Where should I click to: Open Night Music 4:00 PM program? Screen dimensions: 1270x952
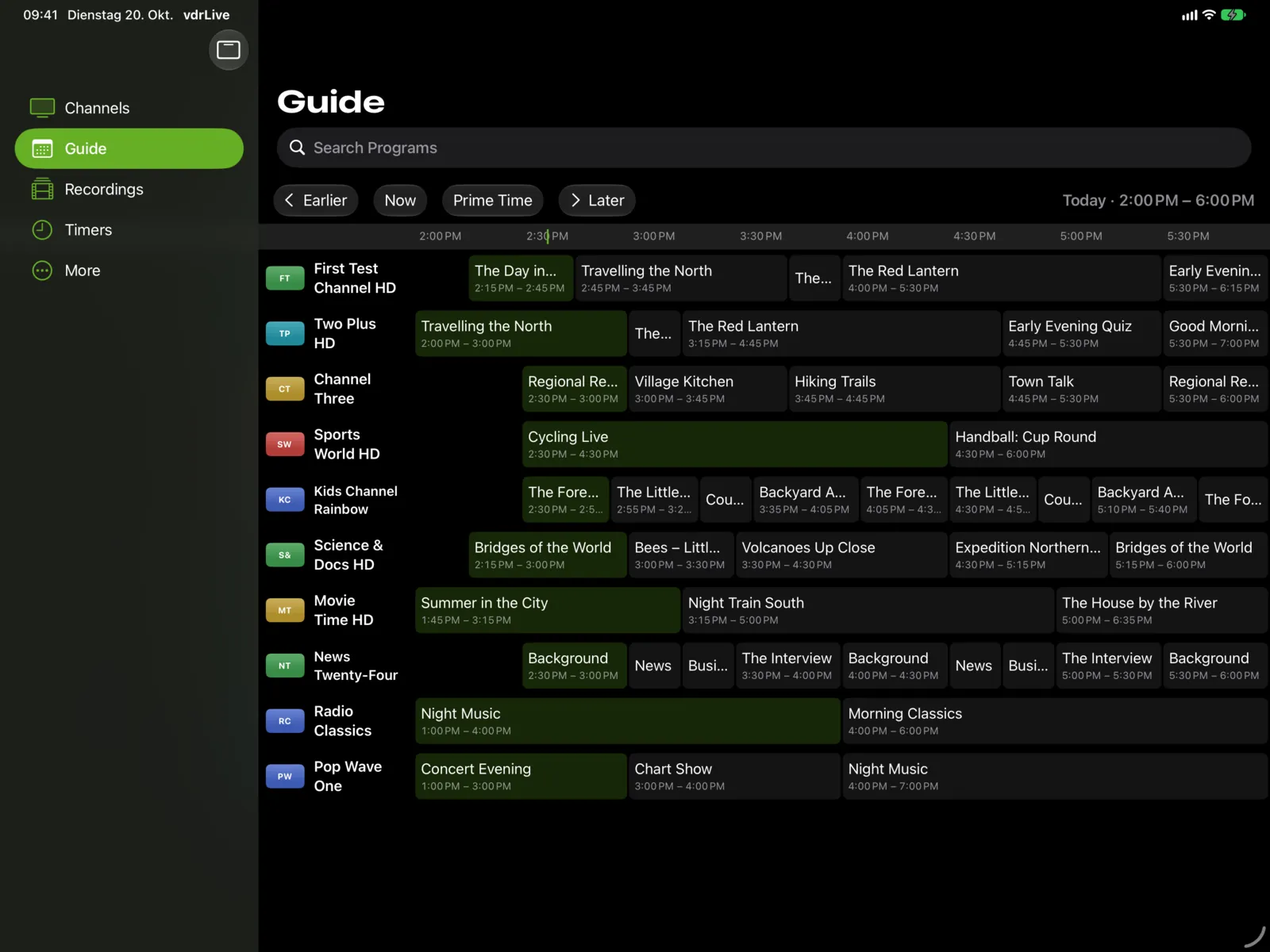click(1056, 777)
